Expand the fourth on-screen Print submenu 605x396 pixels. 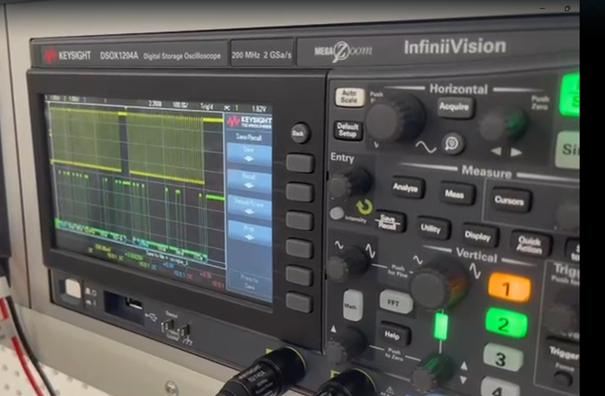point(249,233)
